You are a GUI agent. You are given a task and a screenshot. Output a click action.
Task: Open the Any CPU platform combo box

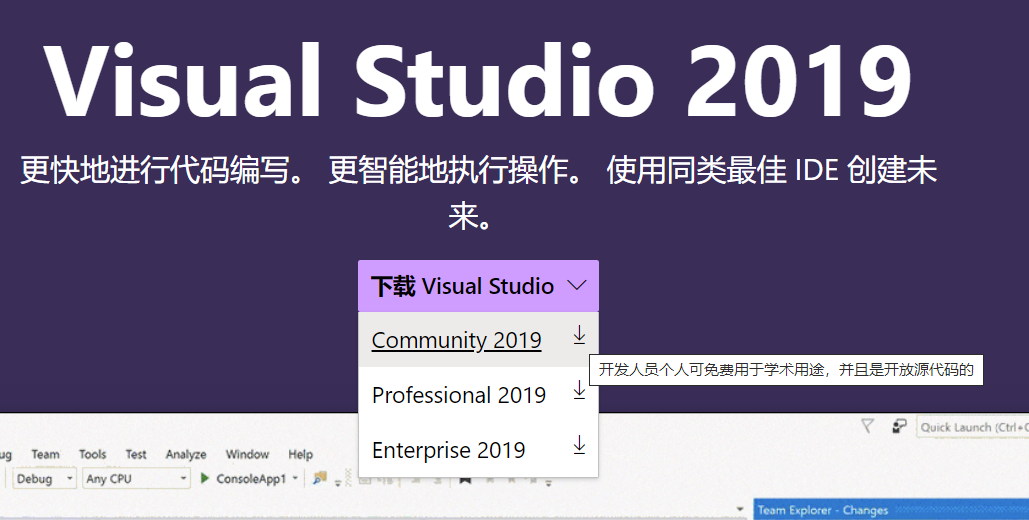tap(136, 479)
